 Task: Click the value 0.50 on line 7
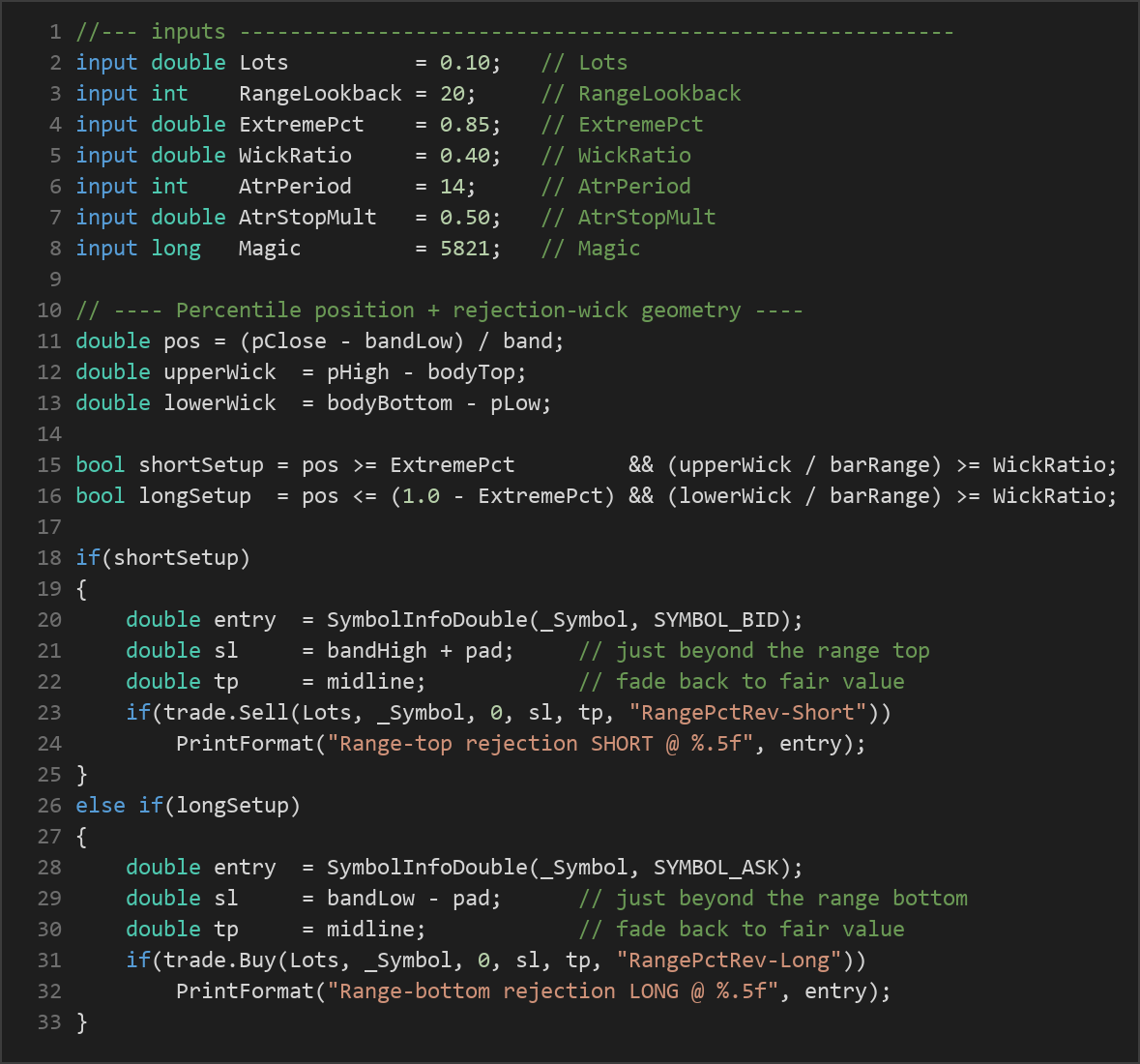tap(464, 218)
